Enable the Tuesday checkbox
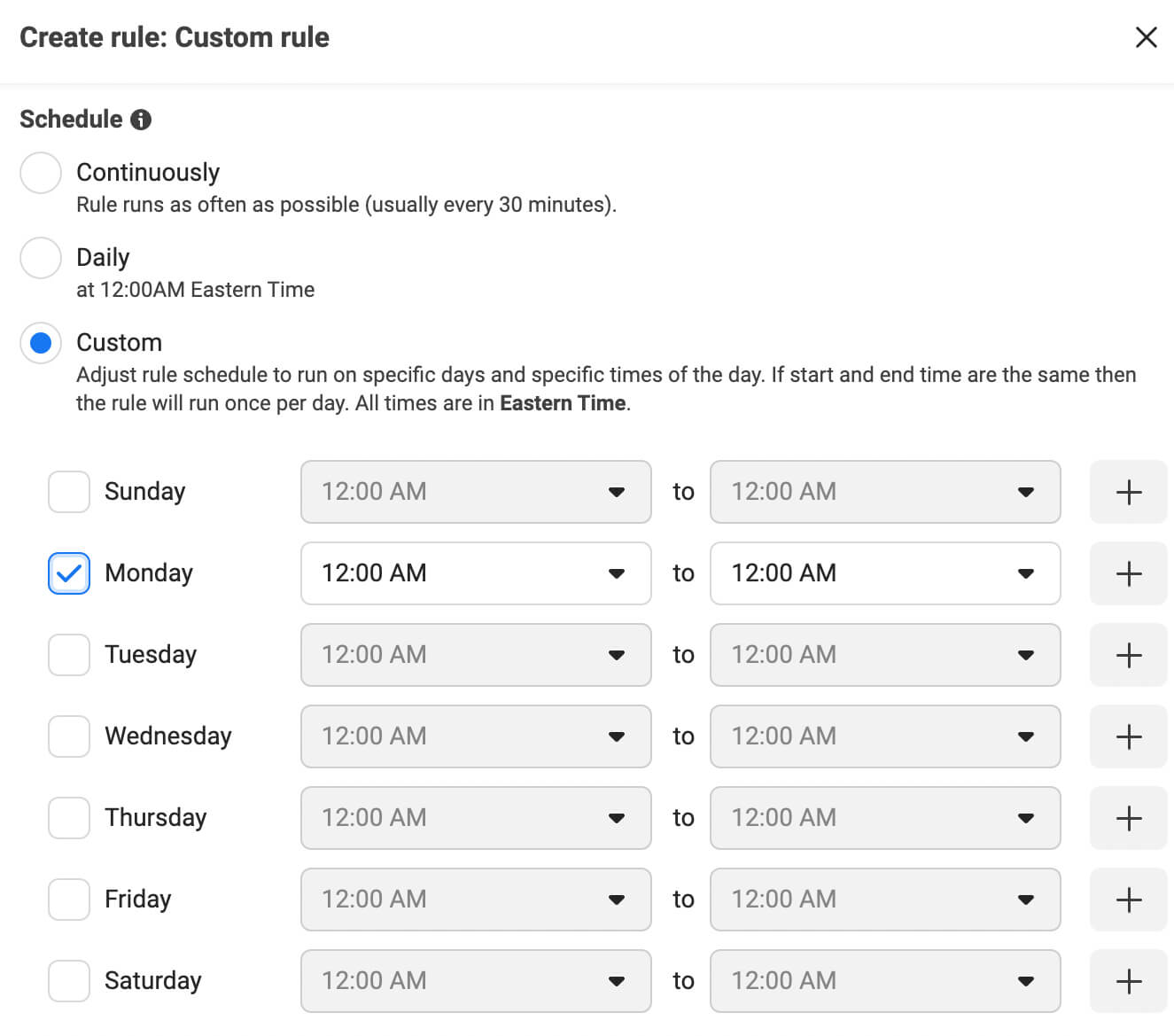The image size is (1174, 1036). tap(68, 655)
